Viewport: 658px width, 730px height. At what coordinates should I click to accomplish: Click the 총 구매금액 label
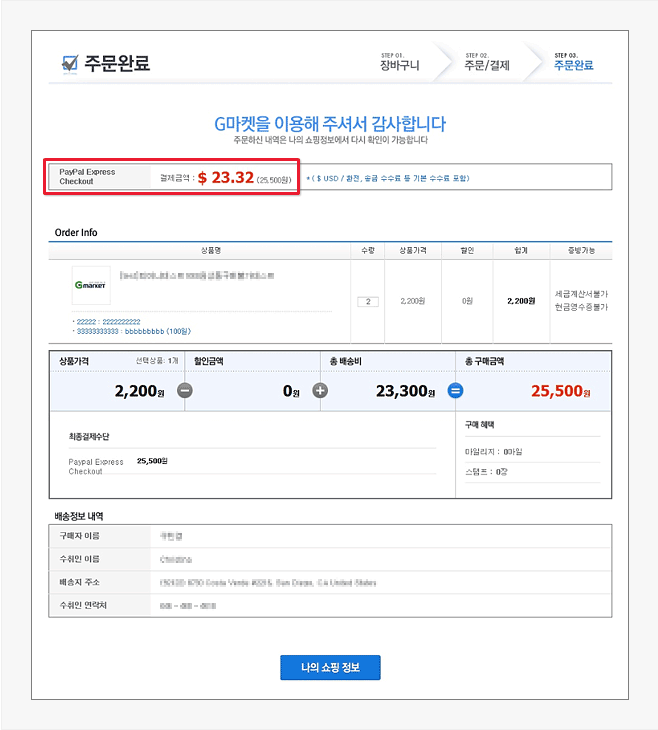(484, 361)
